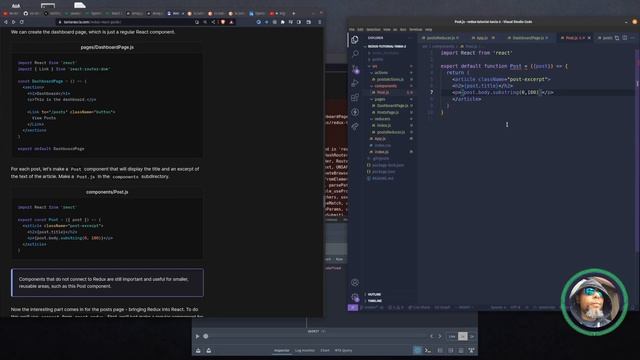The height and width of the screenshot is (360, 640).
Task: Open the Explorer view in VS Code
Action: pos(355,40)
